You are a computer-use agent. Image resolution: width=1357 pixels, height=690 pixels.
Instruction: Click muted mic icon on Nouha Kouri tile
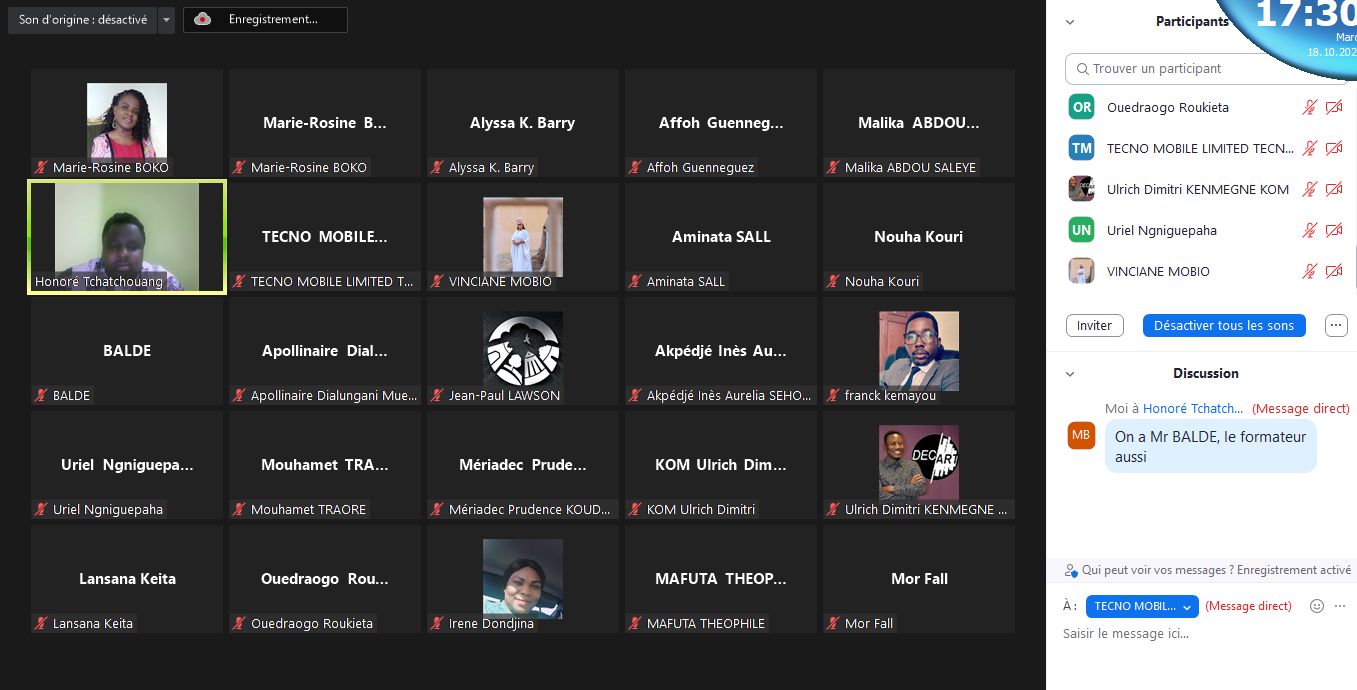pyautogui.click(x=833, y=281)
